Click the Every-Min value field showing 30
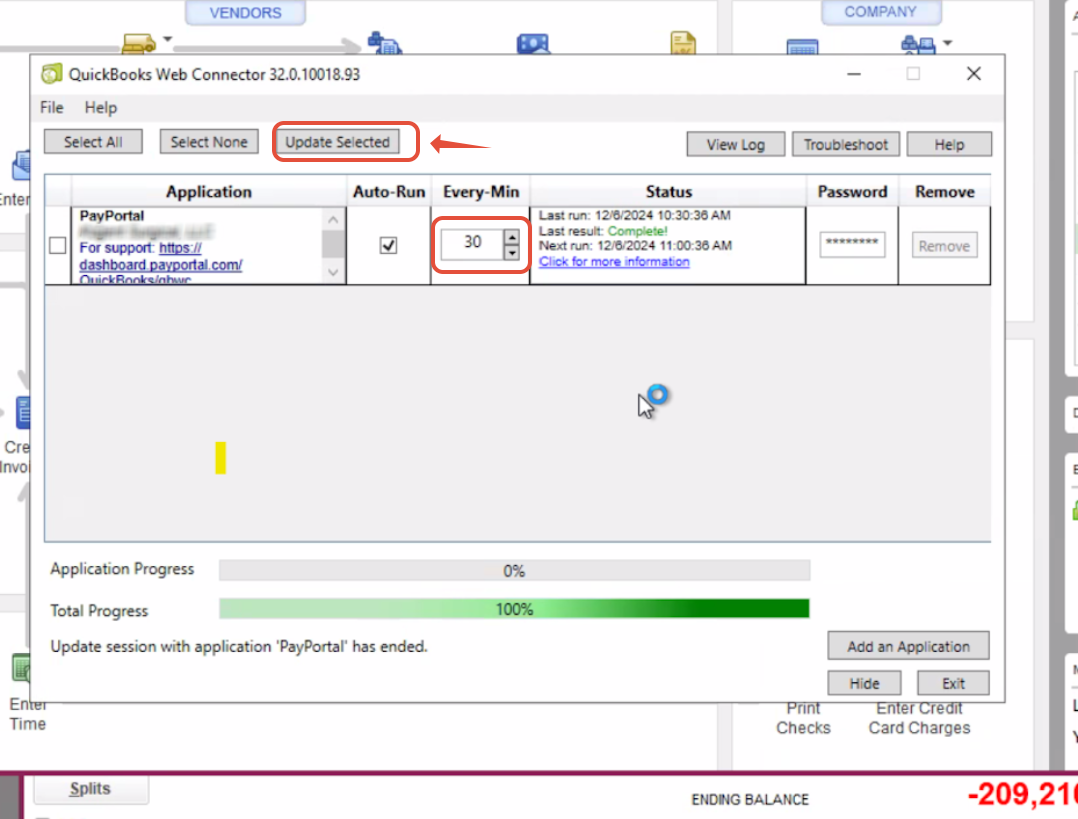 (x=473, y=243)
